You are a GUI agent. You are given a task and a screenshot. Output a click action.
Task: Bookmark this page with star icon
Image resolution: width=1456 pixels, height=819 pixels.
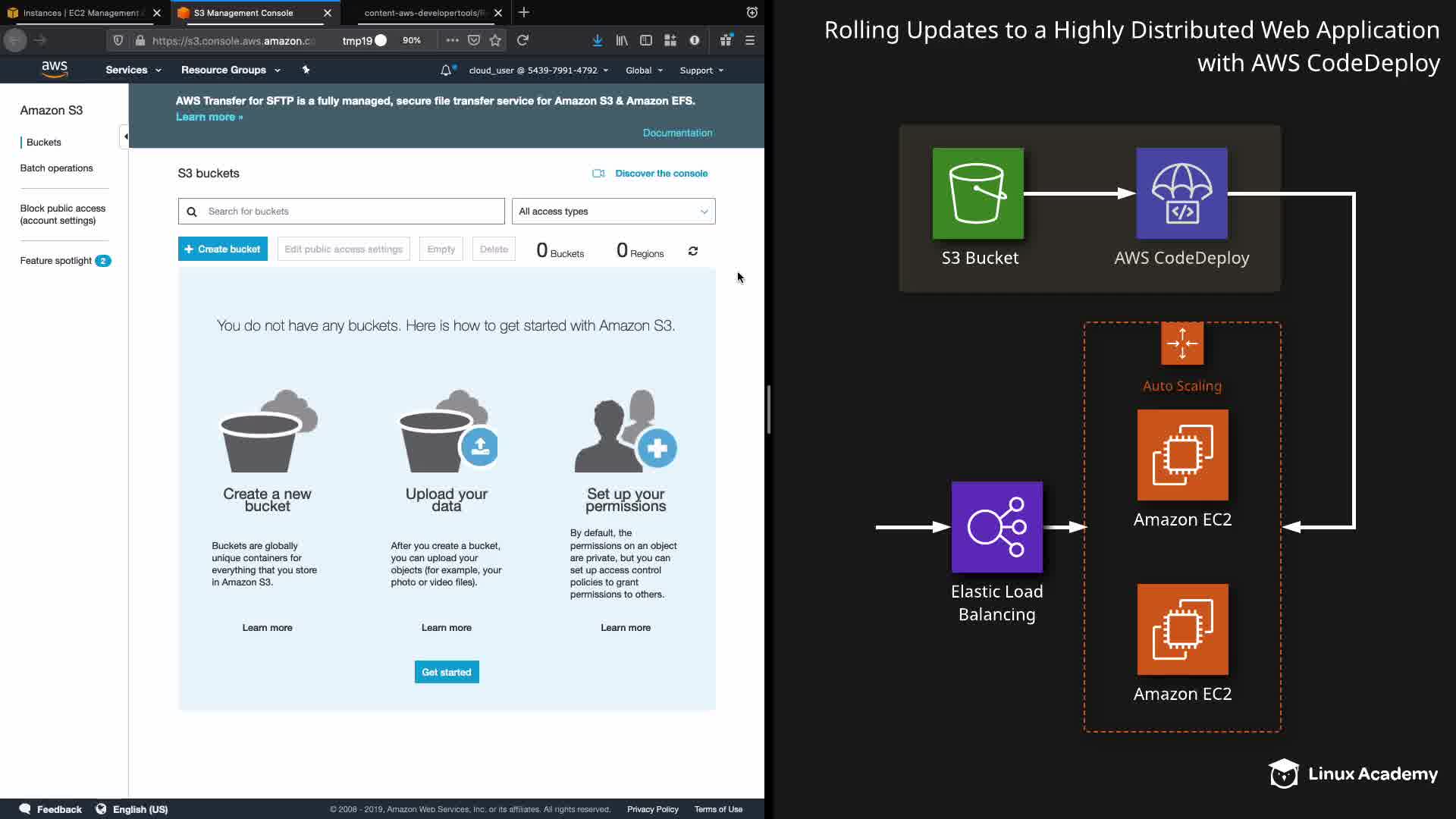tap(495, 40)
